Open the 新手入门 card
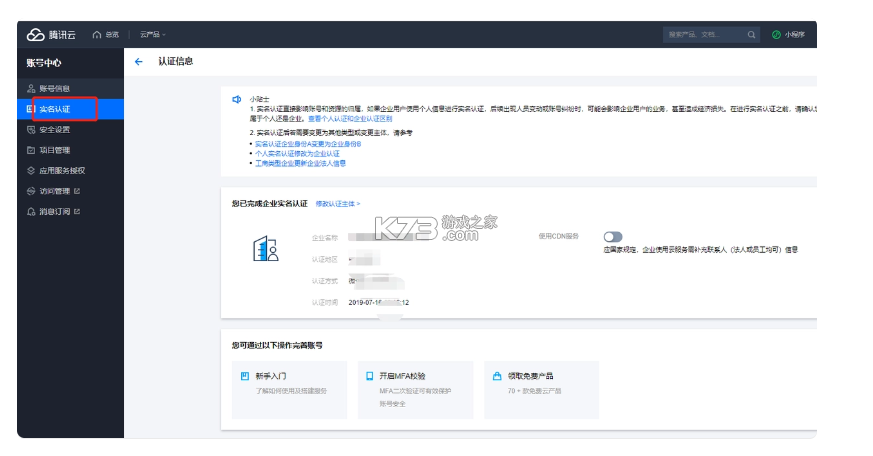The height and width of the screenshot is (456, 873). 290,390
